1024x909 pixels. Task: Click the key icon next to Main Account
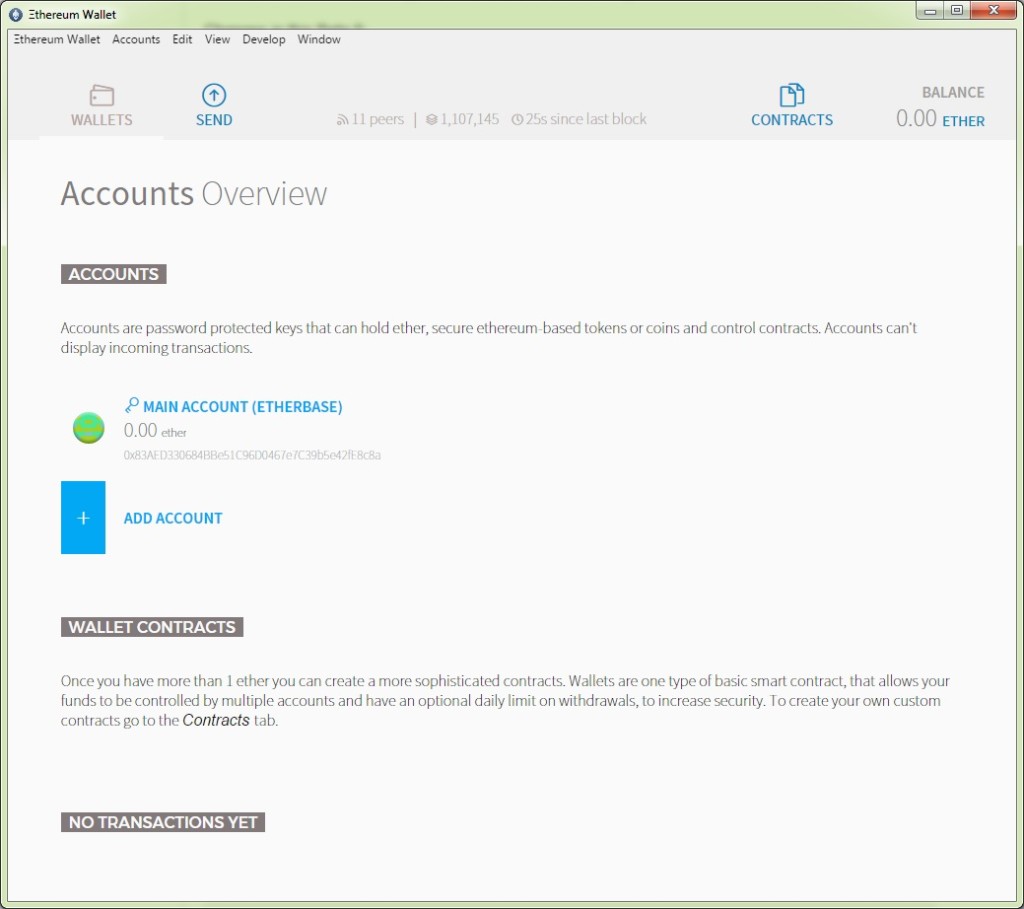(x=130, y=405)
